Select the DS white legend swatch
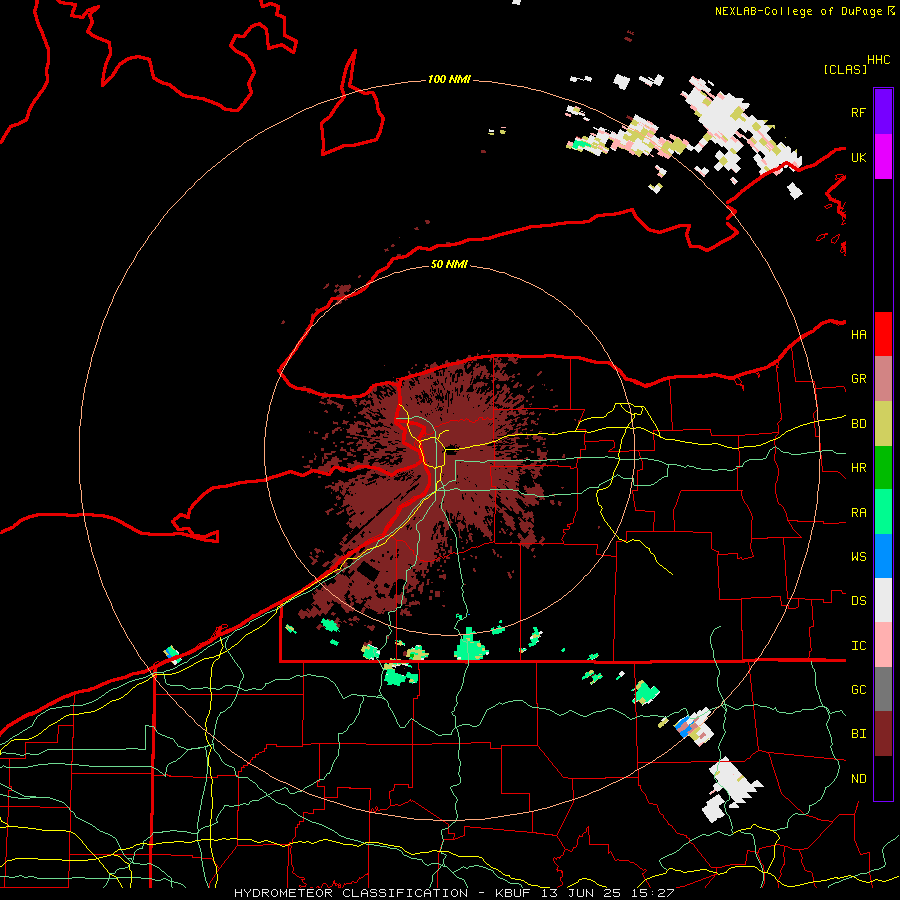Screen dimensions: 900x900 click(x=883, y=600)
